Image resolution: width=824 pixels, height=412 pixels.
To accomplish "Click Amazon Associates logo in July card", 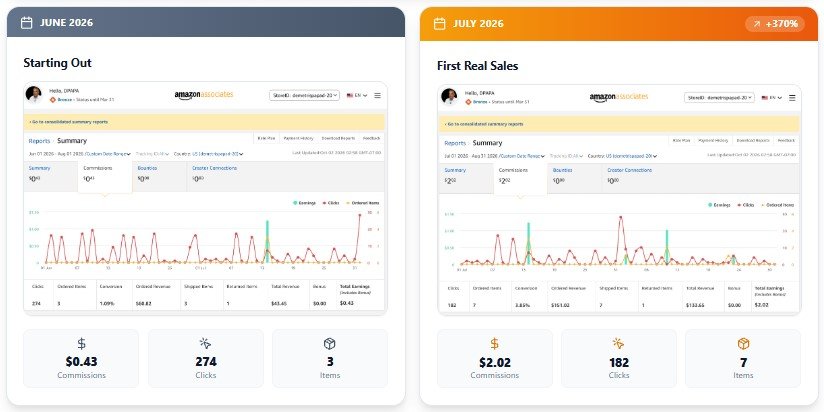I will [x=619, y=97].
